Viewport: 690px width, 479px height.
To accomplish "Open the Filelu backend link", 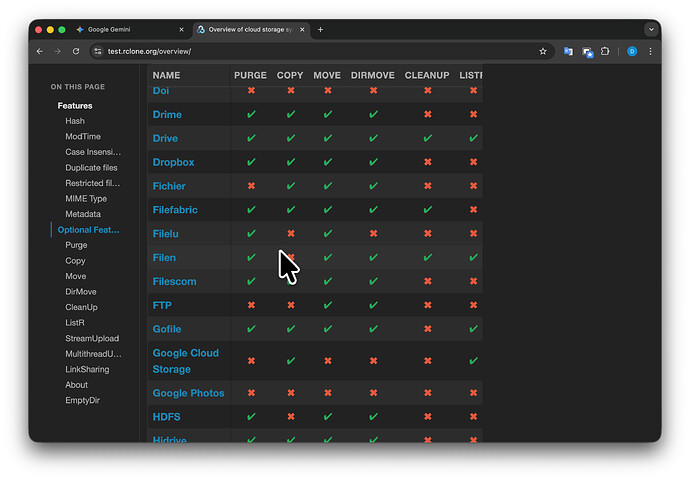I will pos(165,234).
